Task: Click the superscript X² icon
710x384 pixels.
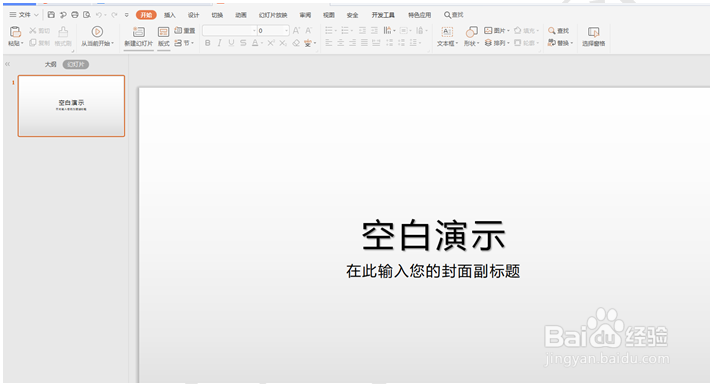Action: [271, 43]
